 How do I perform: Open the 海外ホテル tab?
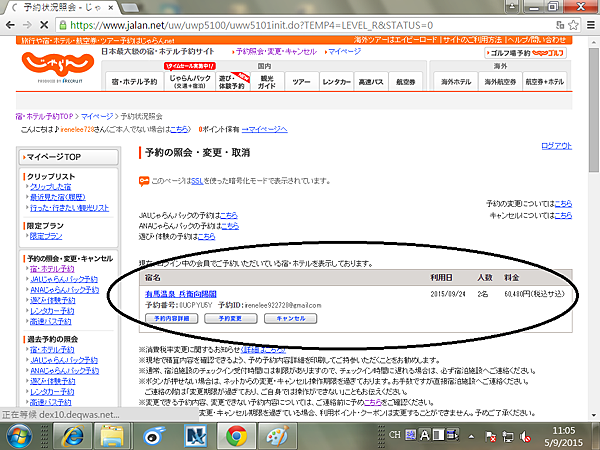pos(456,82)
